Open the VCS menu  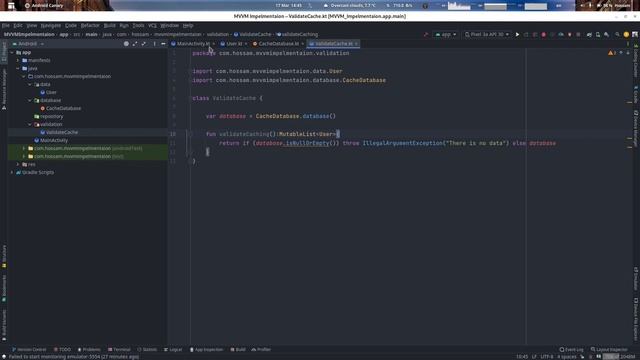(x=152, y=25)
